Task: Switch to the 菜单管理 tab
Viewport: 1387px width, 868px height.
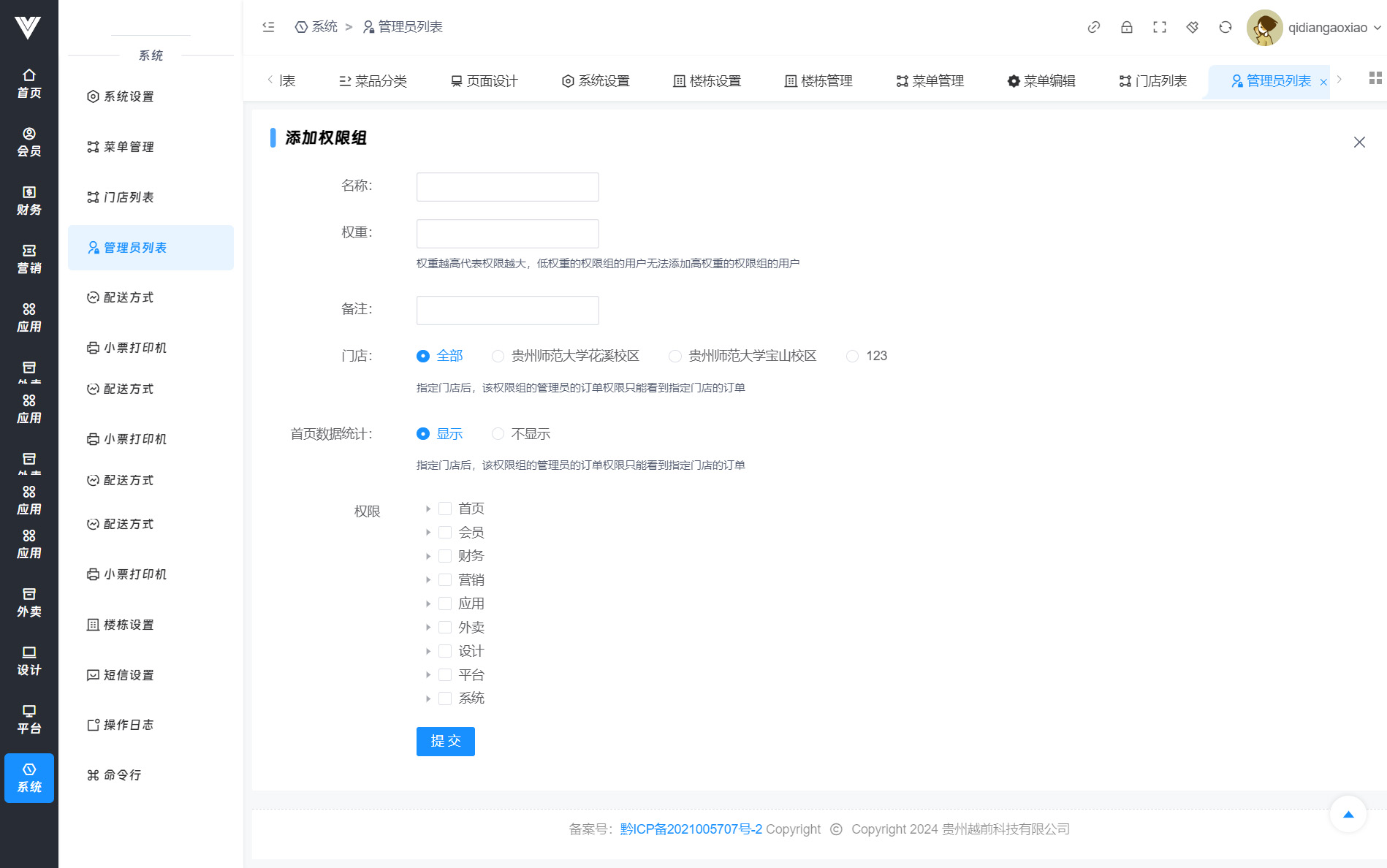Action: (x=930, y=81)
